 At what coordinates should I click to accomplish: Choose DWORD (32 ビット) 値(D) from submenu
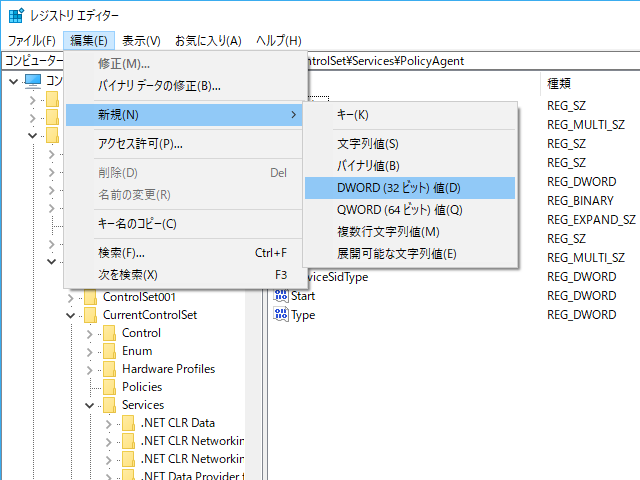tap(410, 188)
